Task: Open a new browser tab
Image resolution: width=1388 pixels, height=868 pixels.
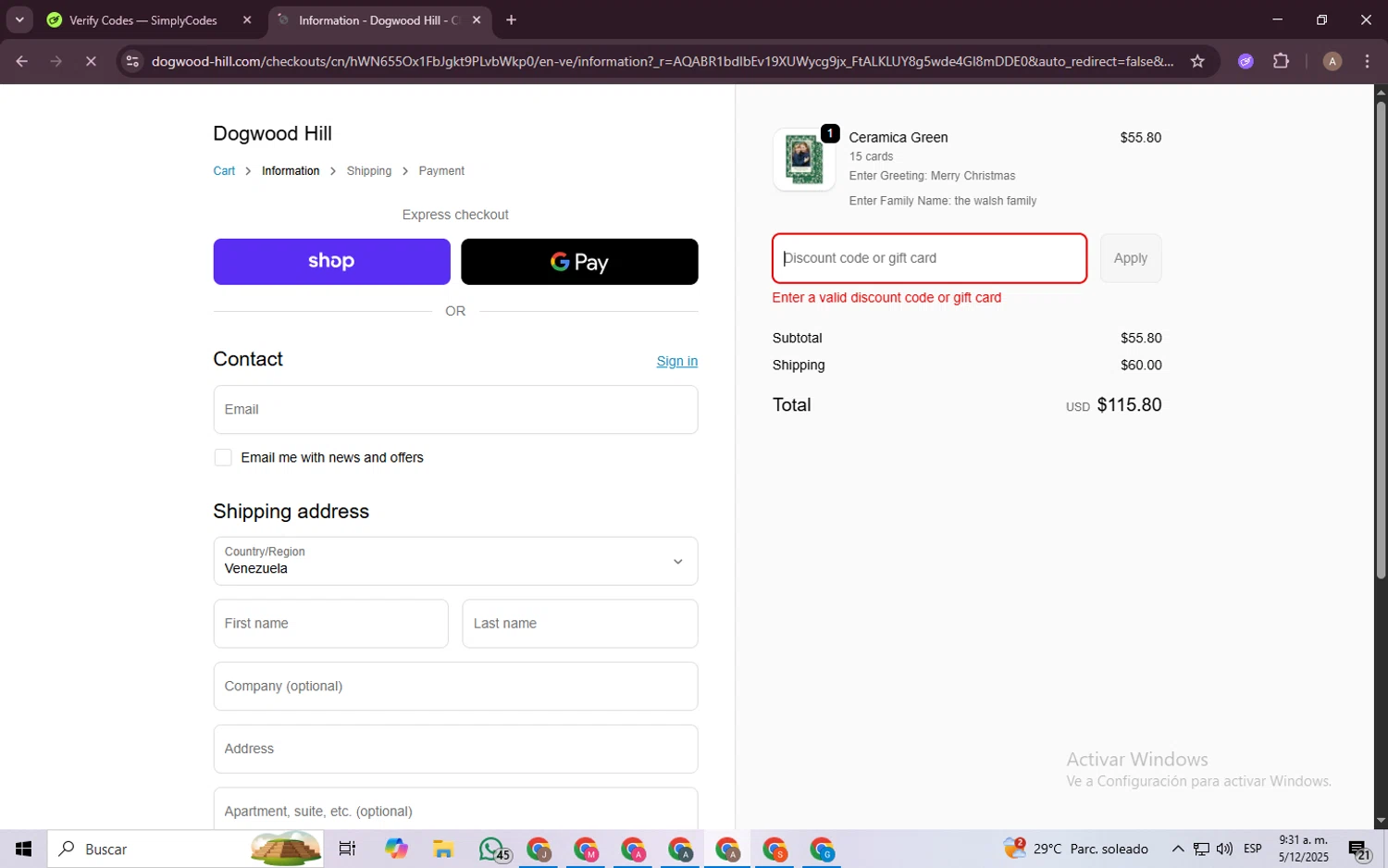Action: click(511, 20)
